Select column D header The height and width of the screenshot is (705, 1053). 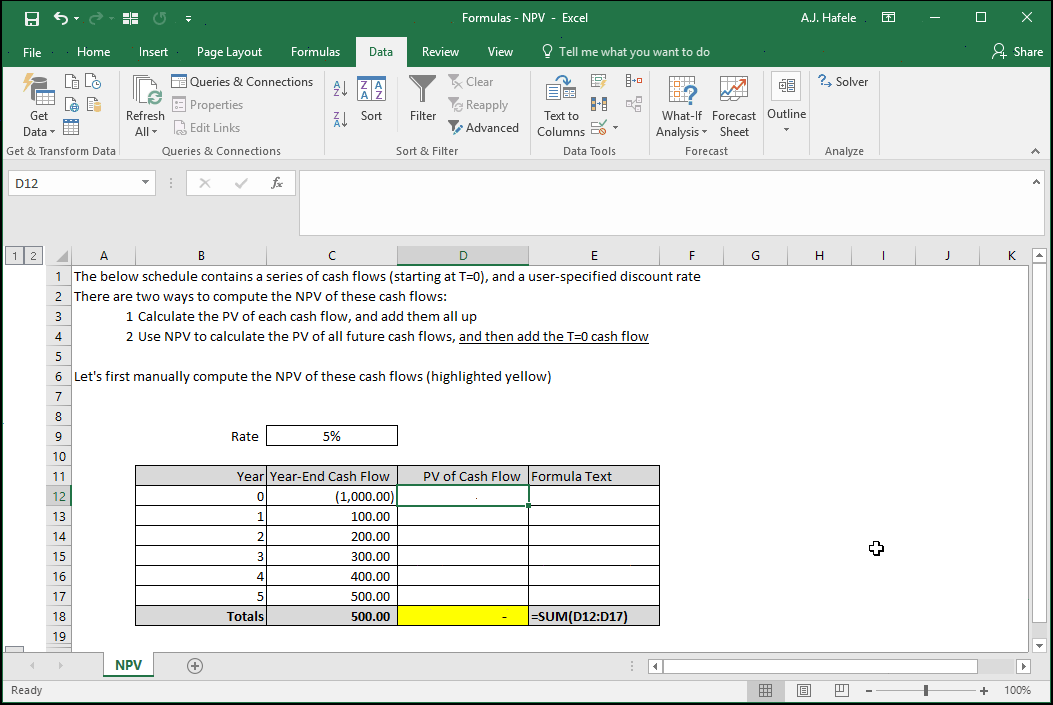463,256
